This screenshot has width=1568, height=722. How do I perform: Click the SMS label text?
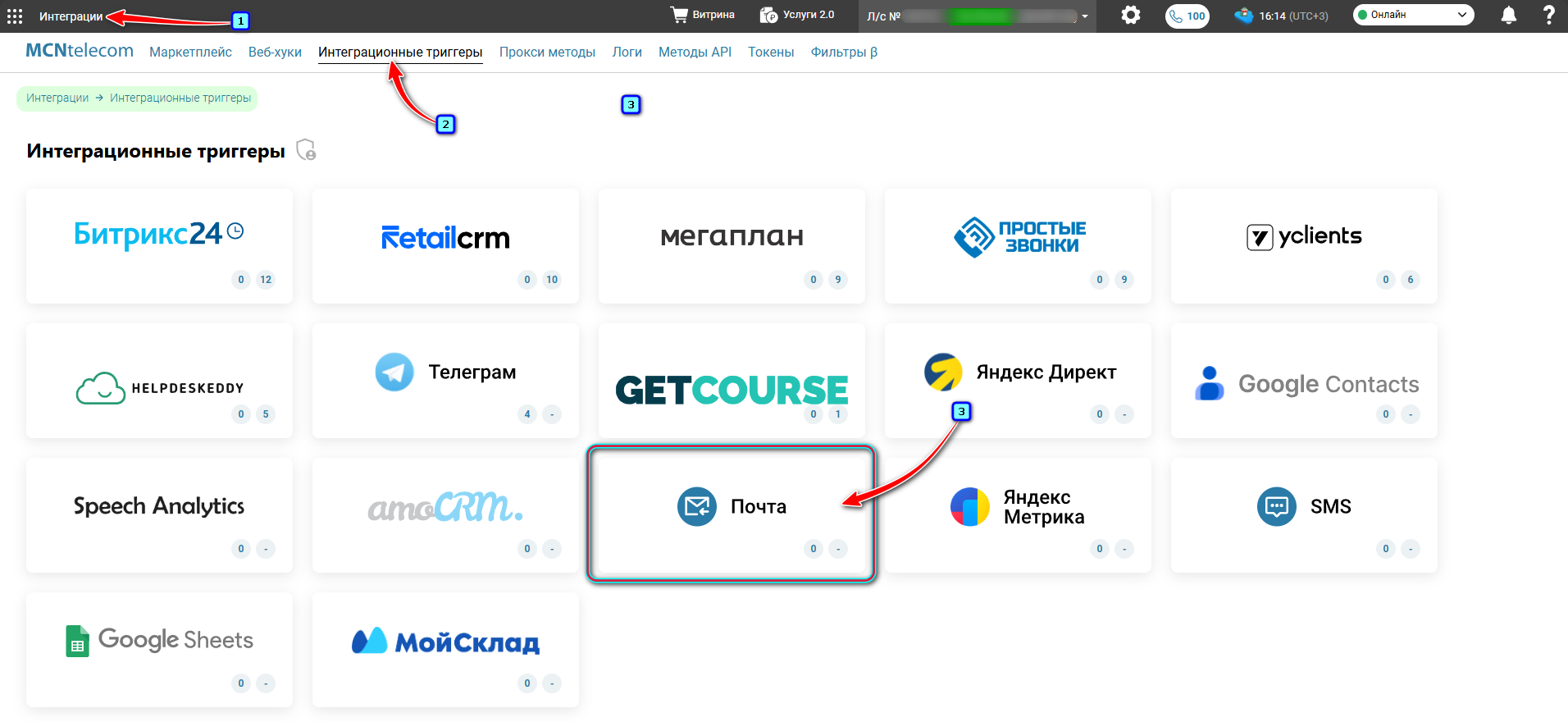tap(1331, 506)
